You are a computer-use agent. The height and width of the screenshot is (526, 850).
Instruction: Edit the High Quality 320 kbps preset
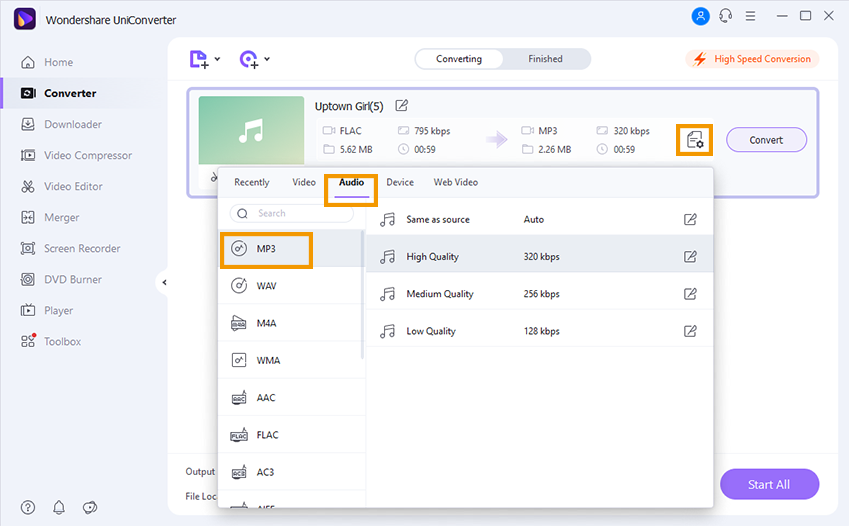[x=690, y=257]
